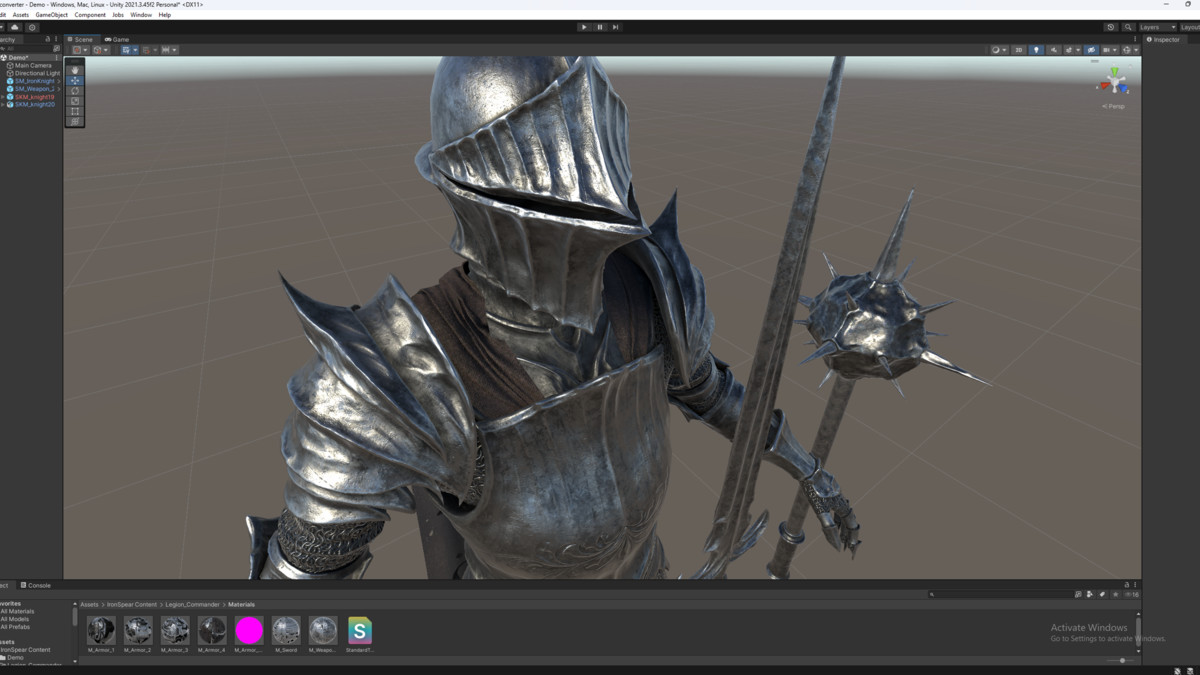Click Legion_Commander in the breadcrumb path

click(x=194, y=604)
